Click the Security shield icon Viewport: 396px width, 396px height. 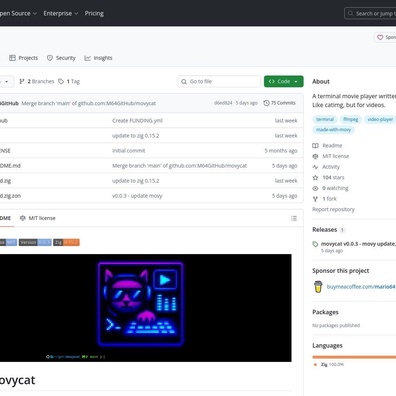click(x=50, y=58)
